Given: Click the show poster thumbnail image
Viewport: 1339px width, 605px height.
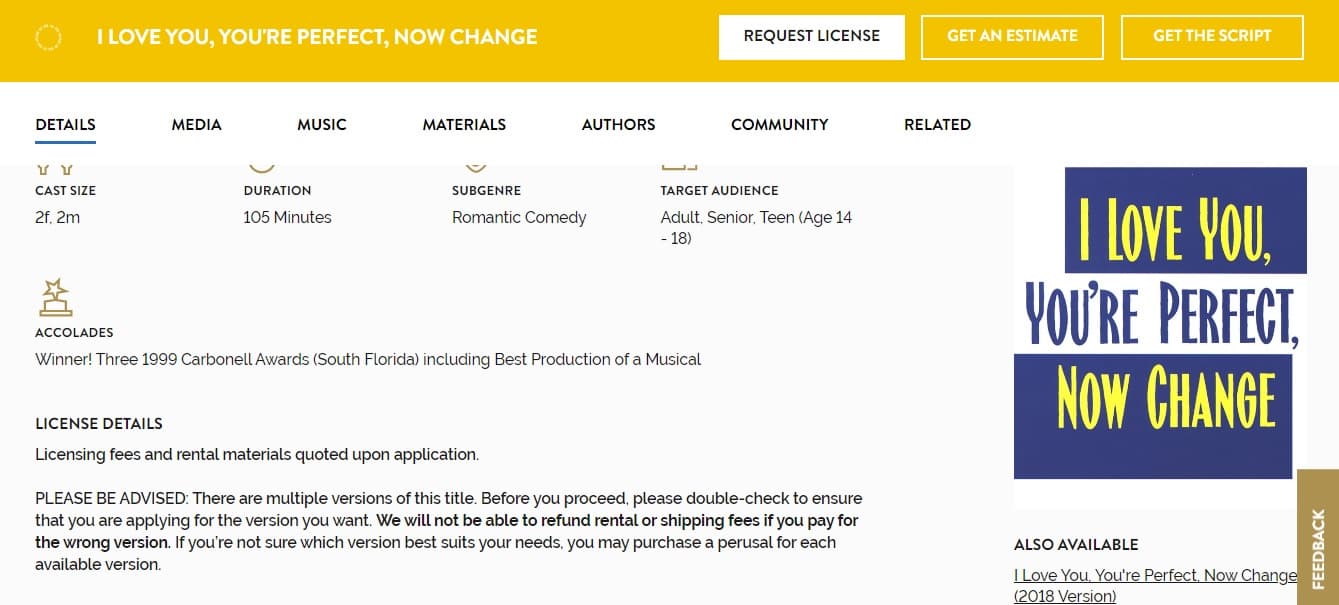Looking at the screenshot, I should 1160,323.
